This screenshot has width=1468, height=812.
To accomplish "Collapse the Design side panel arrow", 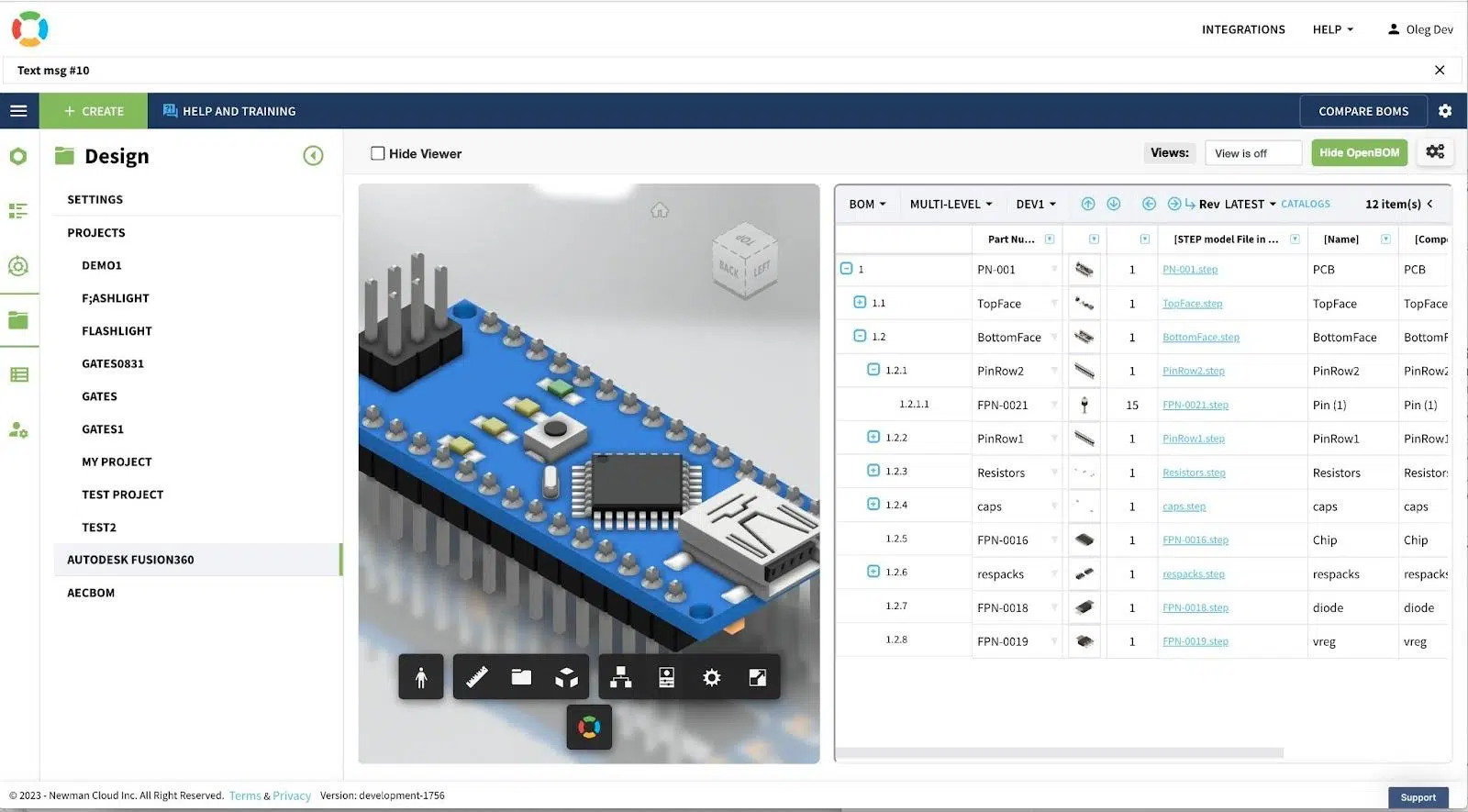I will (x=313, y=156).
